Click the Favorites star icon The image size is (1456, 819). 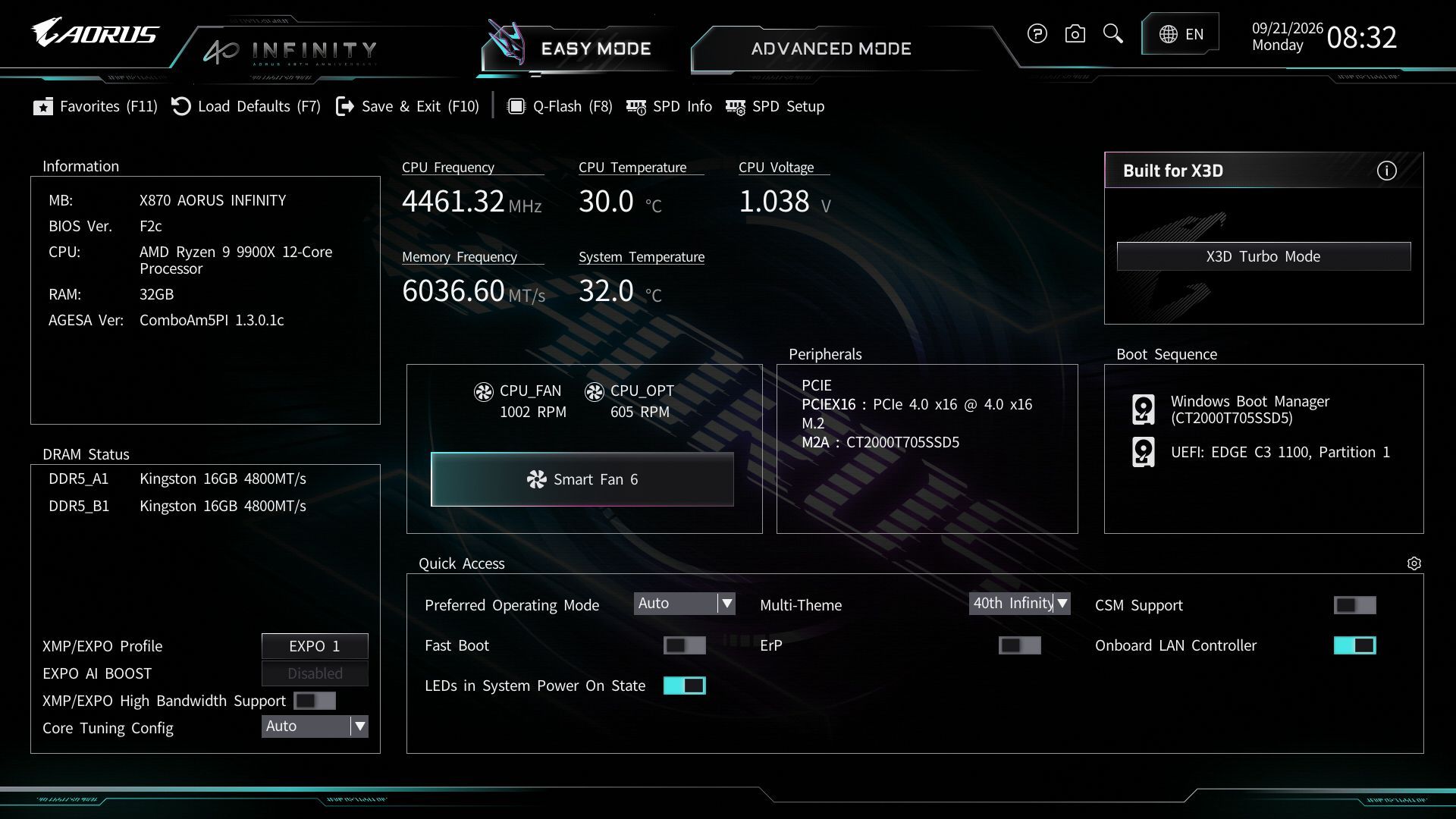pyautogui.click(x=43, y=106)
